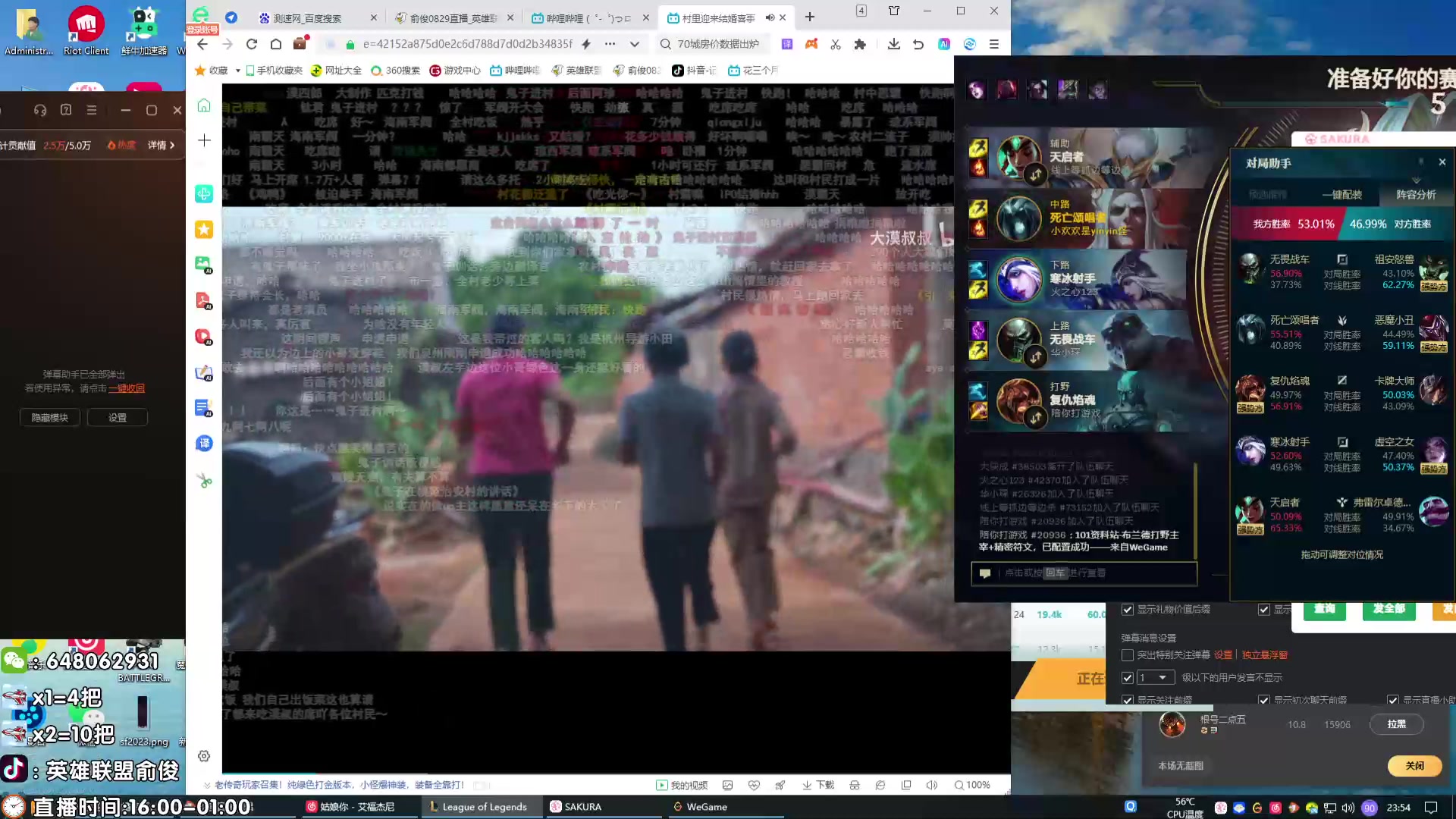
Task: Click the 隐藏模块 button
Action: 50,418
